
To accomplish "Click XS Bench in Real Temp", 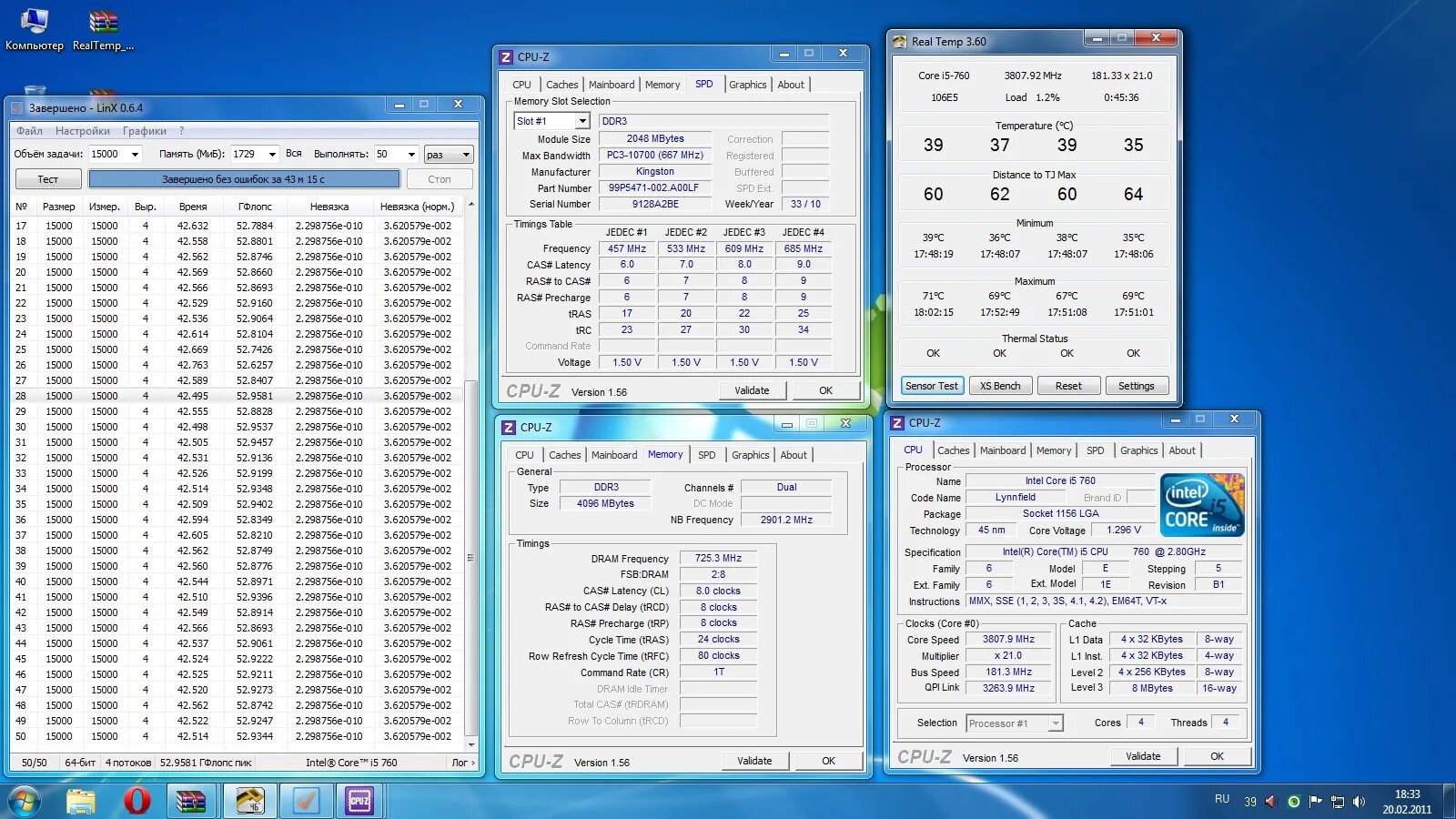I will [x=1000, y=386].
